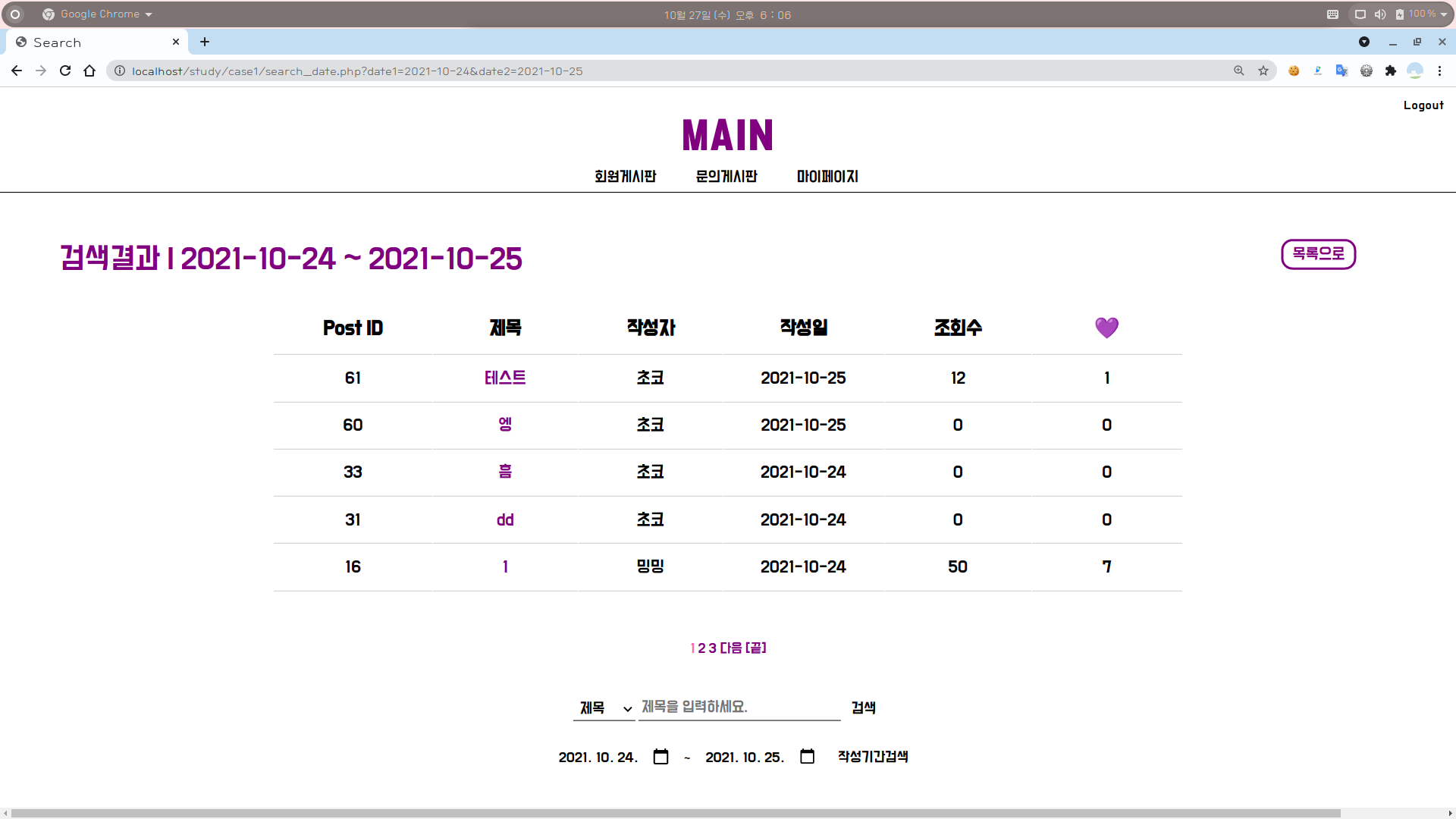
Task: Click the 목록으로 button
Action: coord(1318,254)
